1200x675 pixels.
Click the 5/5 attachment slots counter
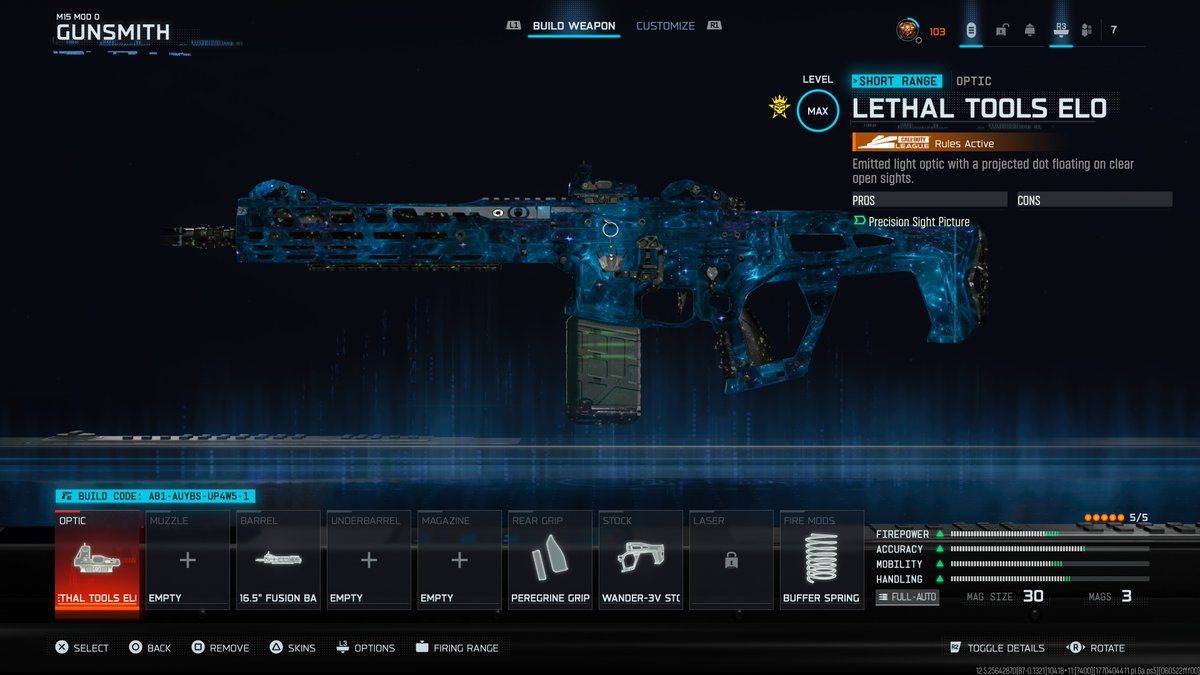(1139, 517)
